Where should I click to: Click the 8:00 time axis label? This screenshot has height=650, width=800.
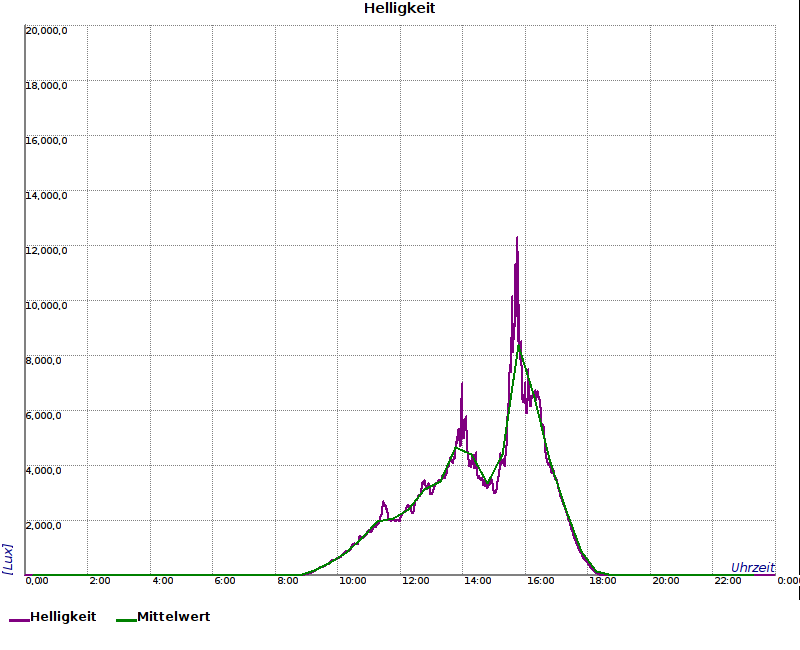coord(288,581)
